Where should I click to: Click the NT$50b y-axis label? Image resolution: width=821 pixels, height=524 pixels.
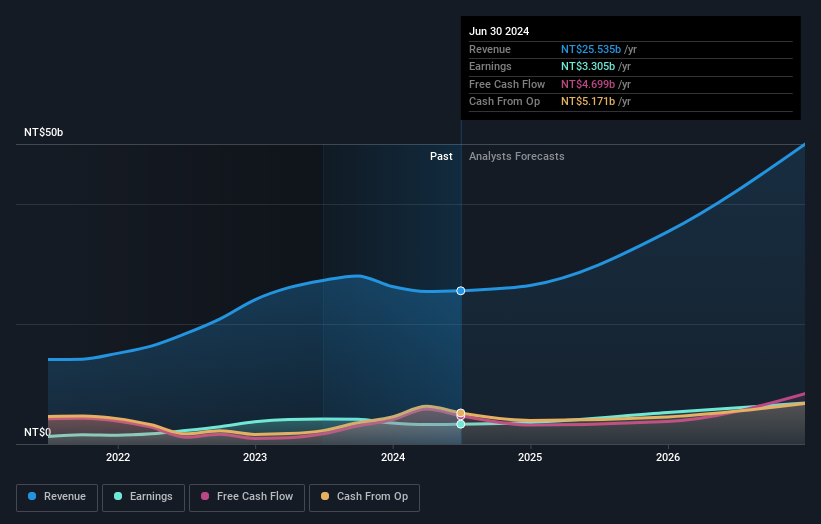[x=43, y=132]
